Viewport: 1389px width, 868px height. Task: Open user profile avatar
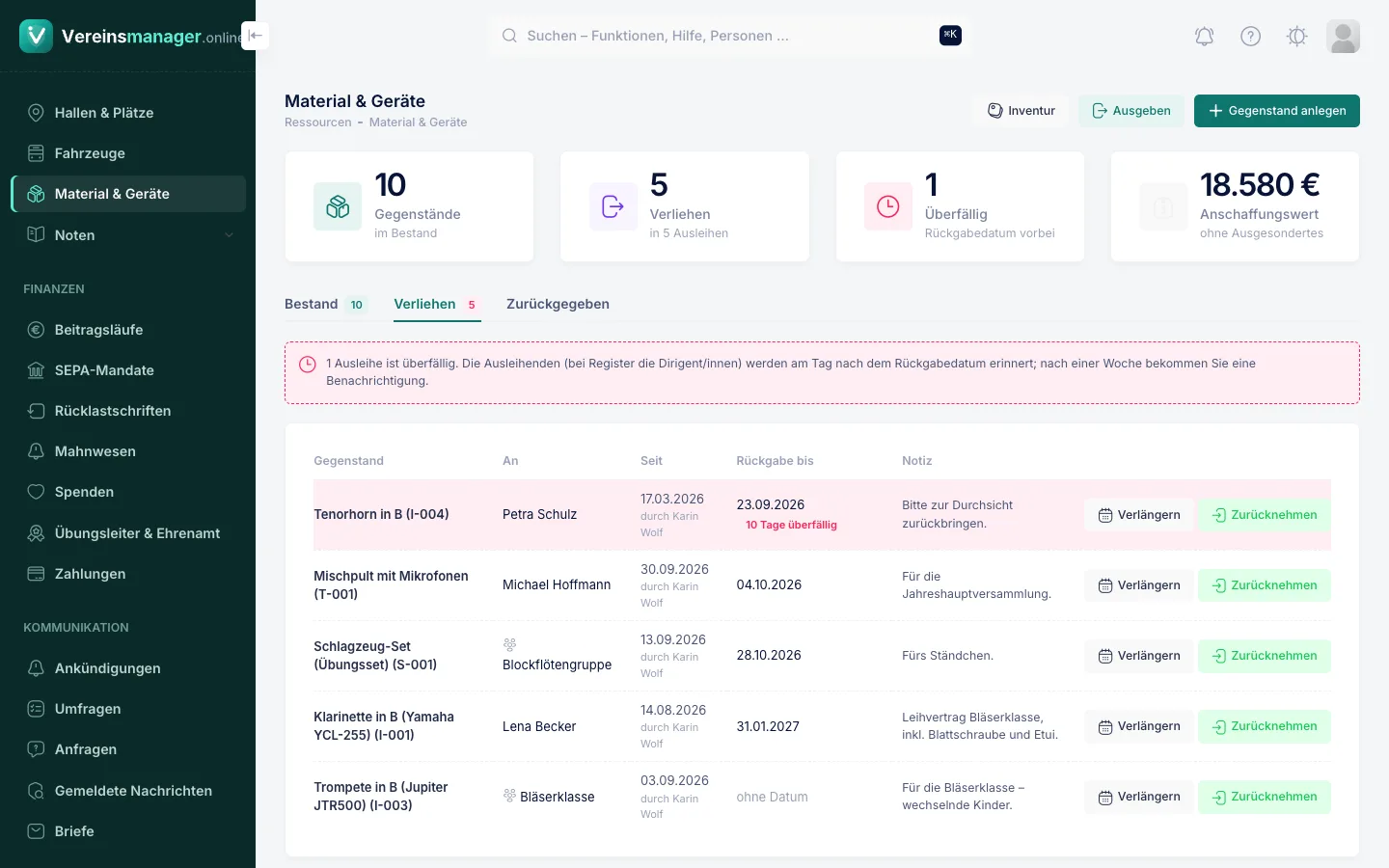(1343, 37)
